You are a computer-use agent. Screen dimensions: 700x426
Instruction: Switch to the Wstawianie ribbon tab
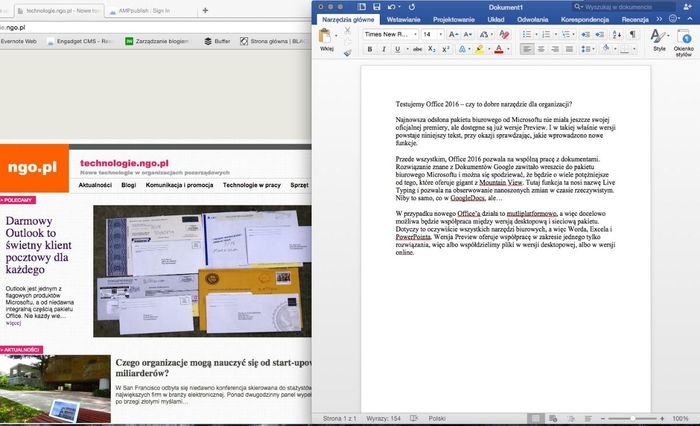coord(402,19)
